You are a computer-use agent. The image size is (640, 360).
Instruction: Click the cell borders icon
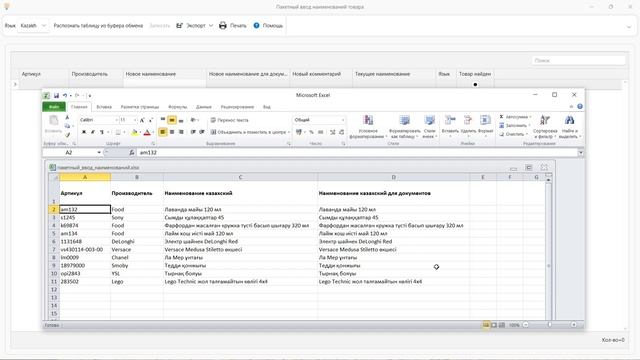pos(118,132)
